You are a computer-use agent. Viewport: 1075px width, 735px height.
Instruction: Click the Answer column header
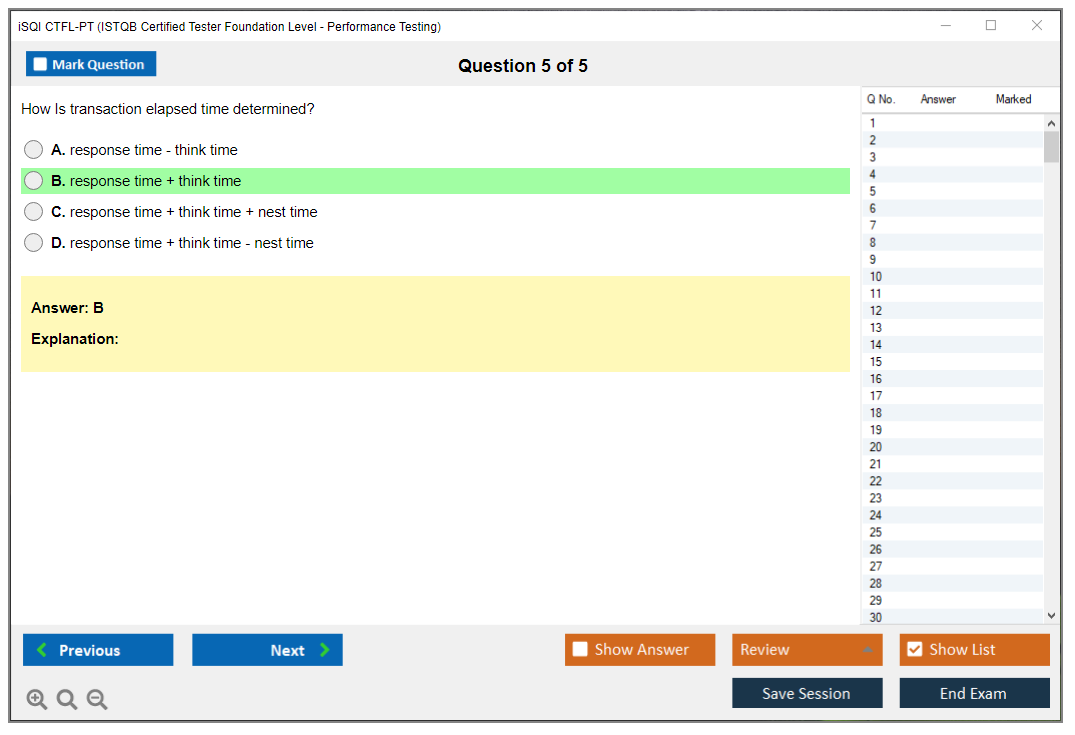click(938, 99)
